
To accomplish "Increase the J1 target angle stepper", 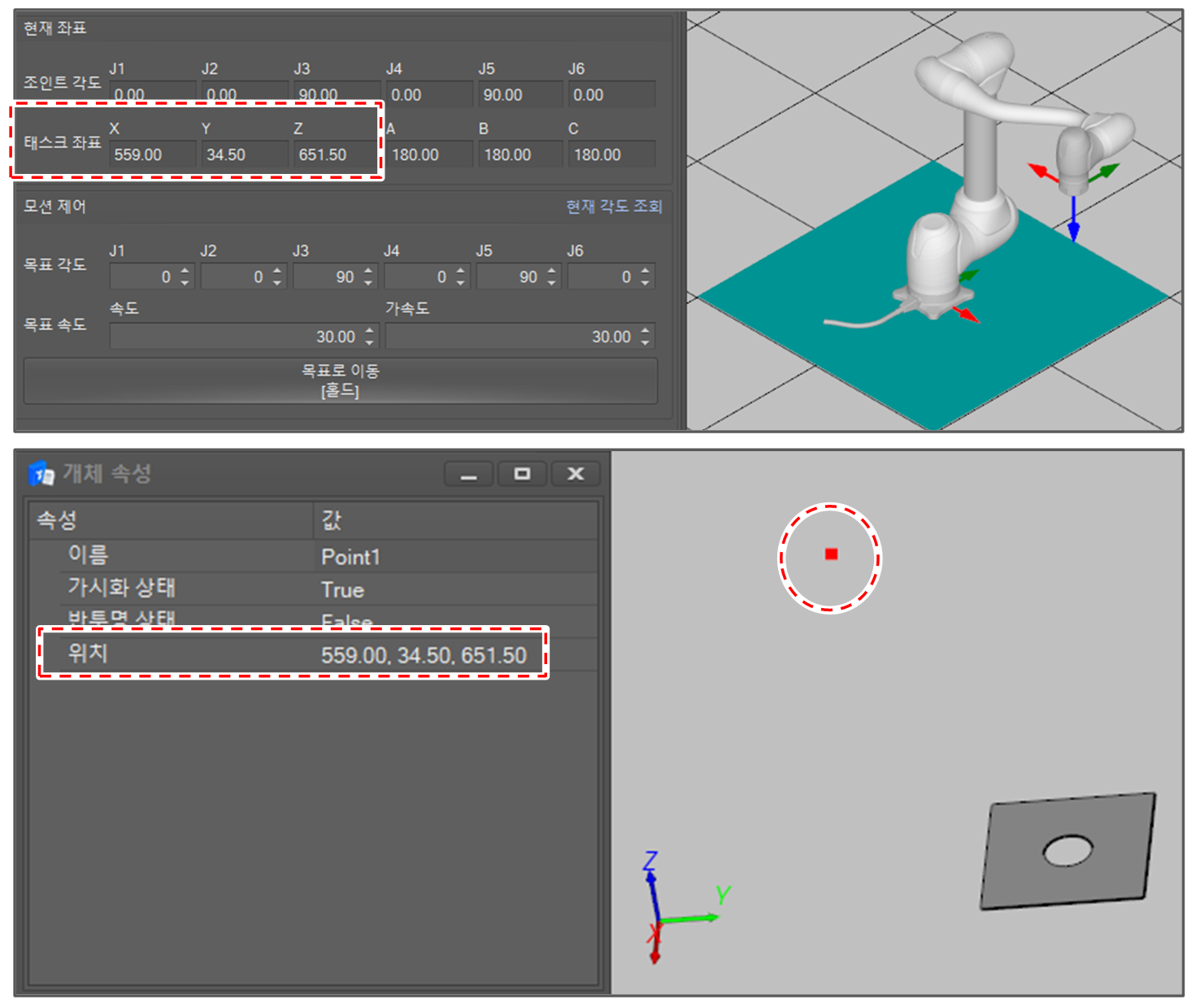I will click(x=185, y=271).
